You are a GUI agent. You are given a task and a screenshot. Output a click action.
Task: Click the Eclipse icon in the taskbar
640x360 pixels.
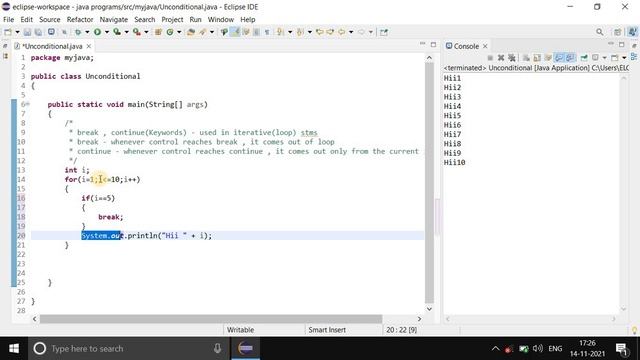(245, 348)
